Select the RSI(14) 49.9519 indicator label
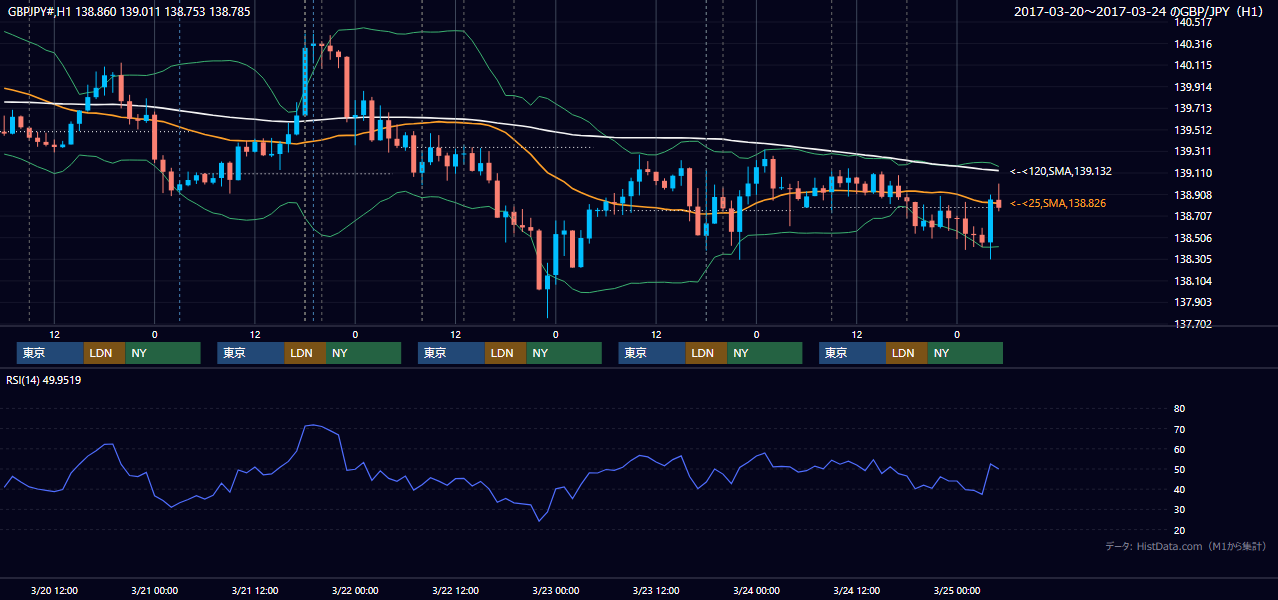The width and height of the screenshot is (1278, 600). [x=44, y=380]
